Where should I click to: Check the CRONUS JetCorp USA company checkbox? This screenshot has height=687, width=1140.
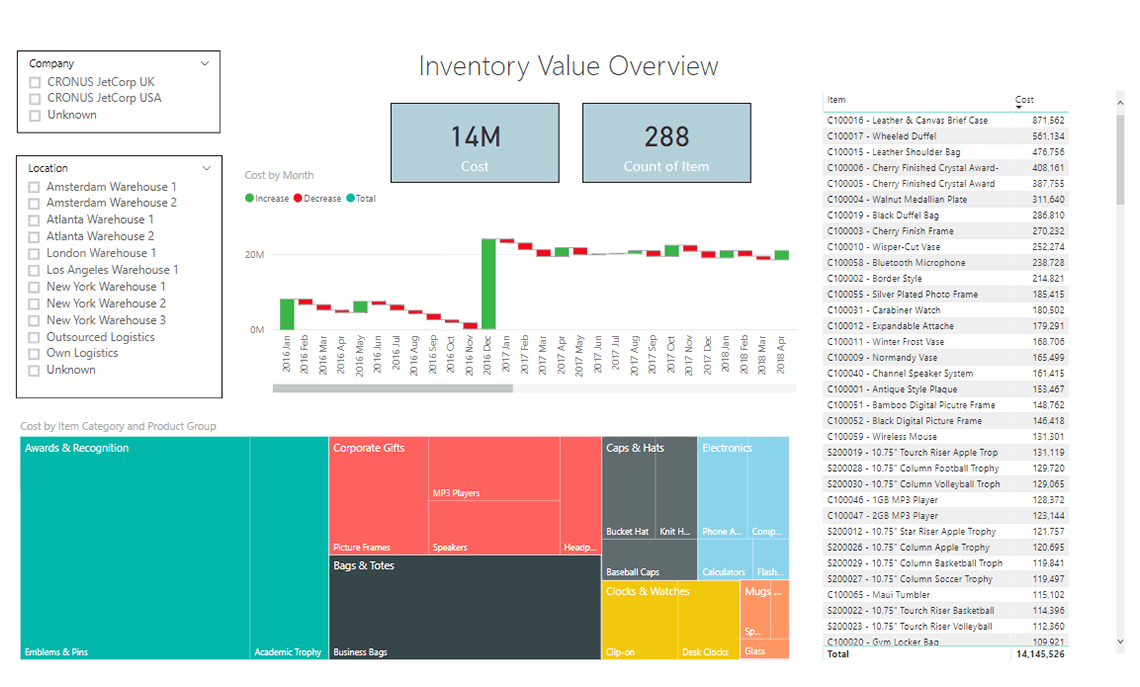click(x=34, y=99)
